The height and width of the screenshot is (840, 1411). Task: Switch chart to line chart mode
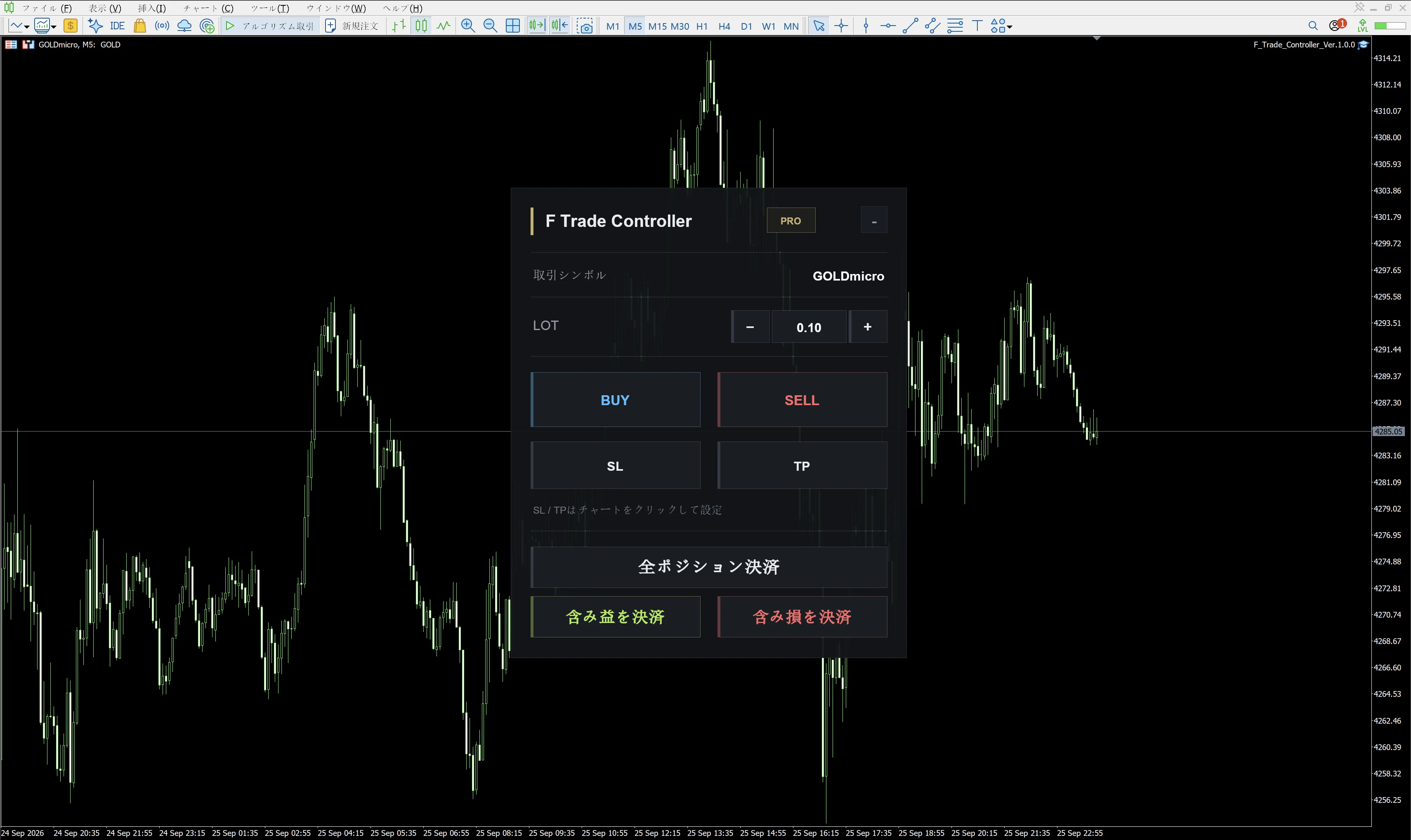point(443,26)
